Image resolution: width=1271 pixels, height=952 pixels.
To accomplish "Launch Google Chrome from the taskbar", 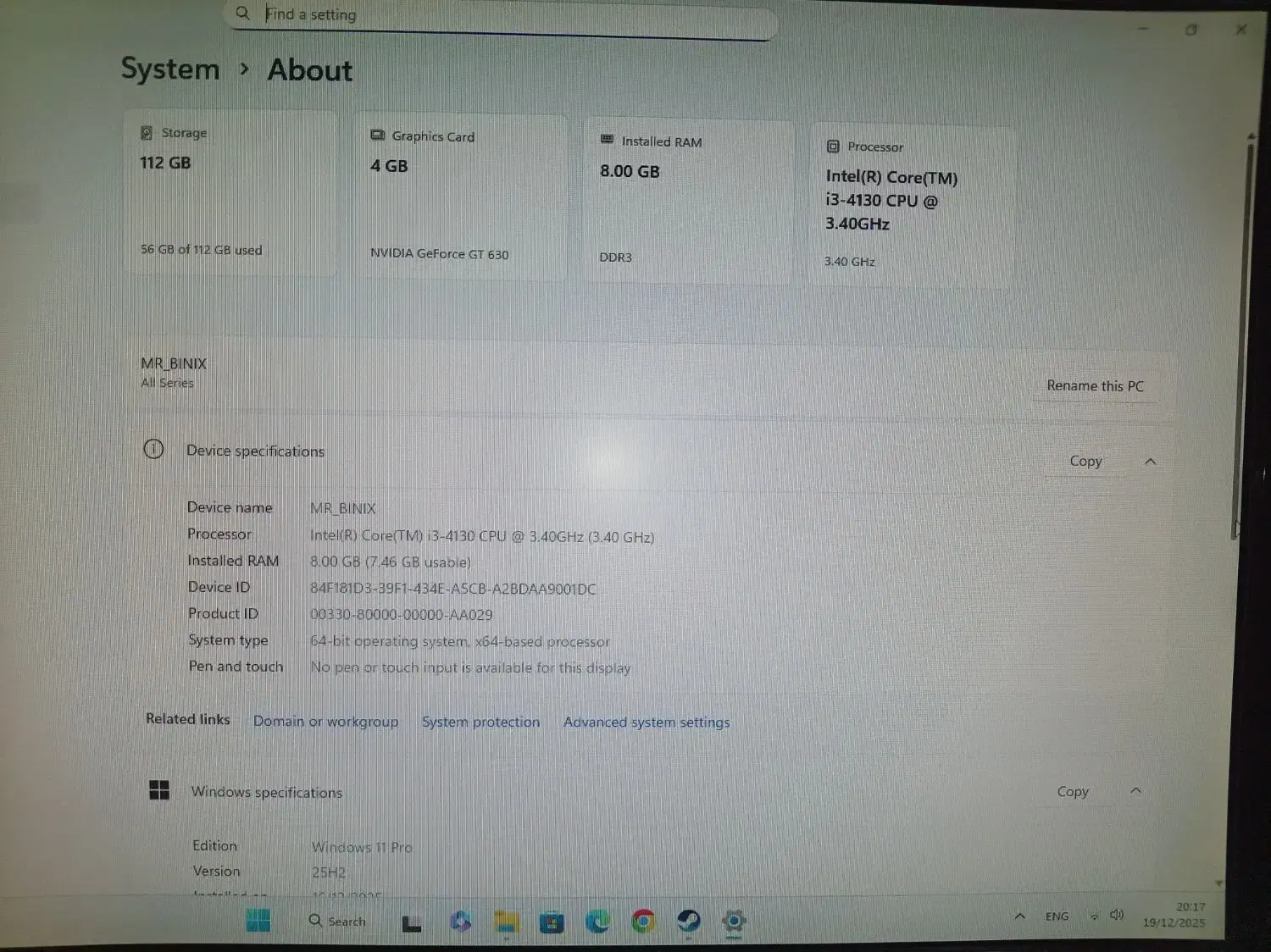I will [643, 921].
